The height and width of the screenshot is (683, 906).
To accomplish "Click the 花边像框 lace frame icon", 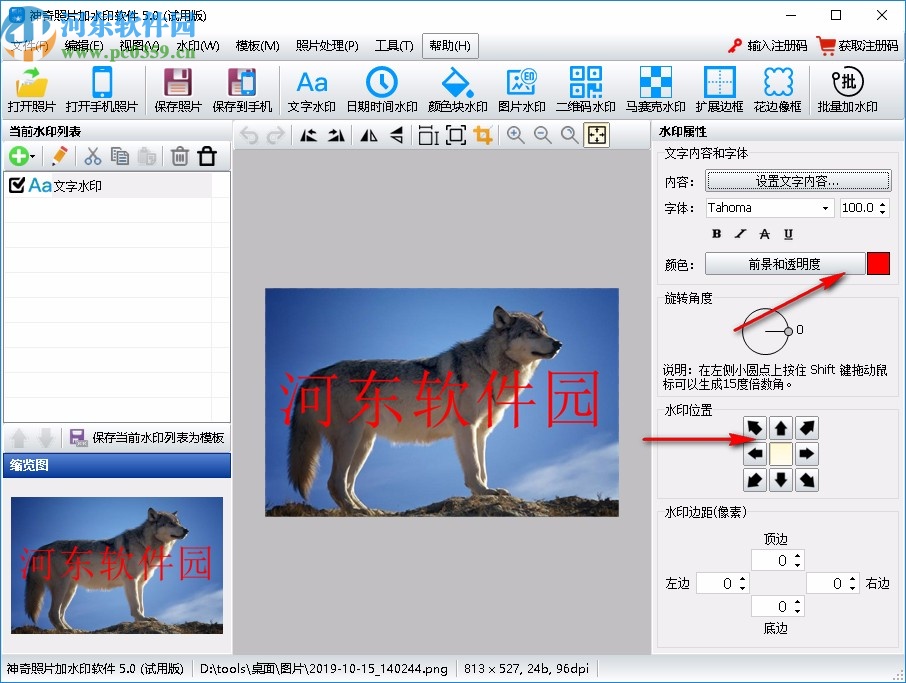I will coord(778,90).
